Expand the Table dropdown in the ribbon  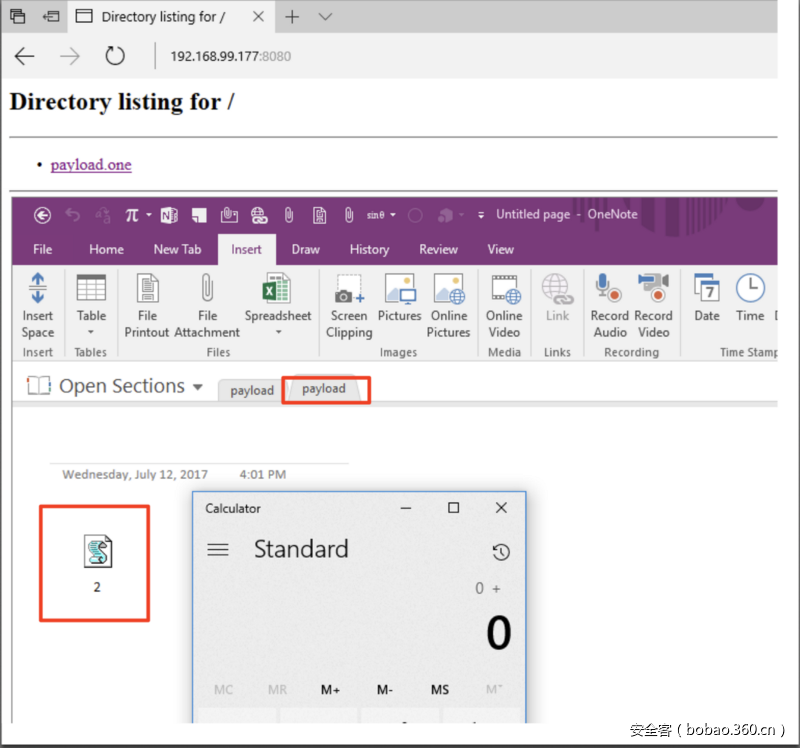coord(91,332)
